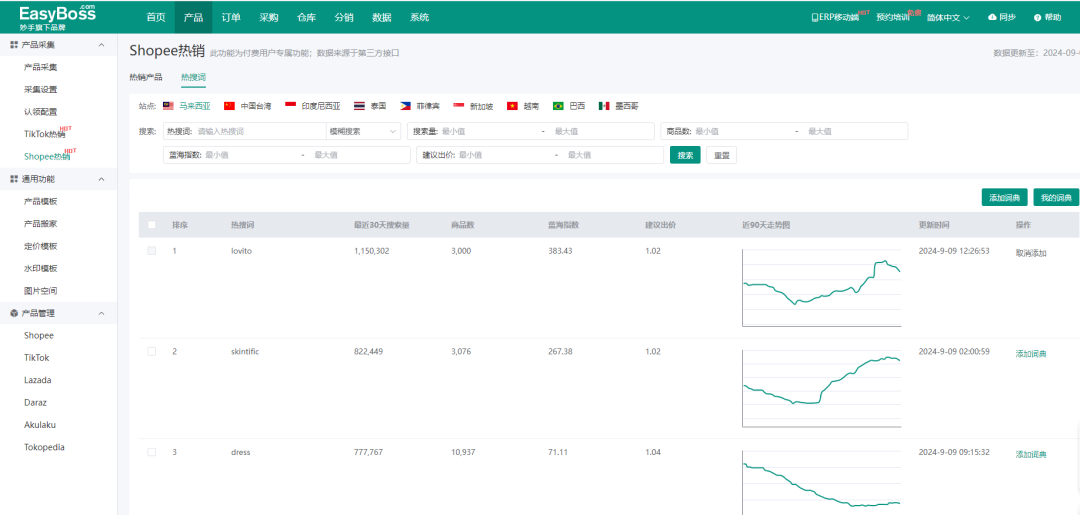
Task: Click the Malaysia flag icon
Action: point(168,106)
